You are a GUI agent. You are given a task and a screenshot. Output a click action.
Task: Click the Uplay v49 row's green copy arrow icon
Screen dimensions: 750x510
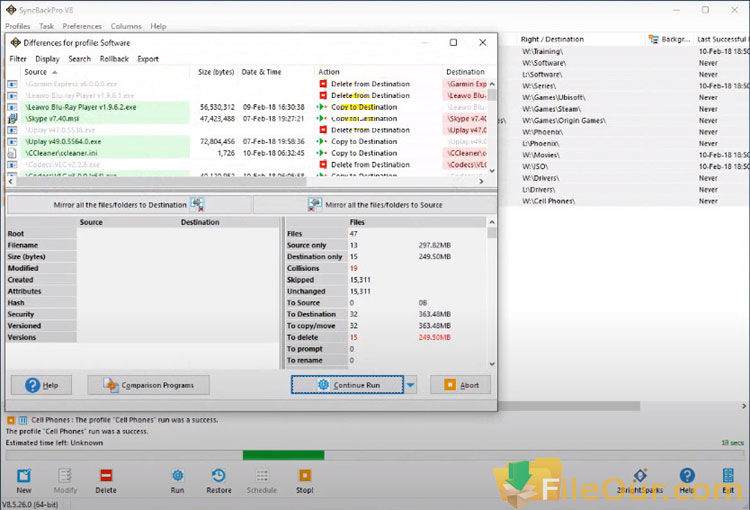click(322, 142)
